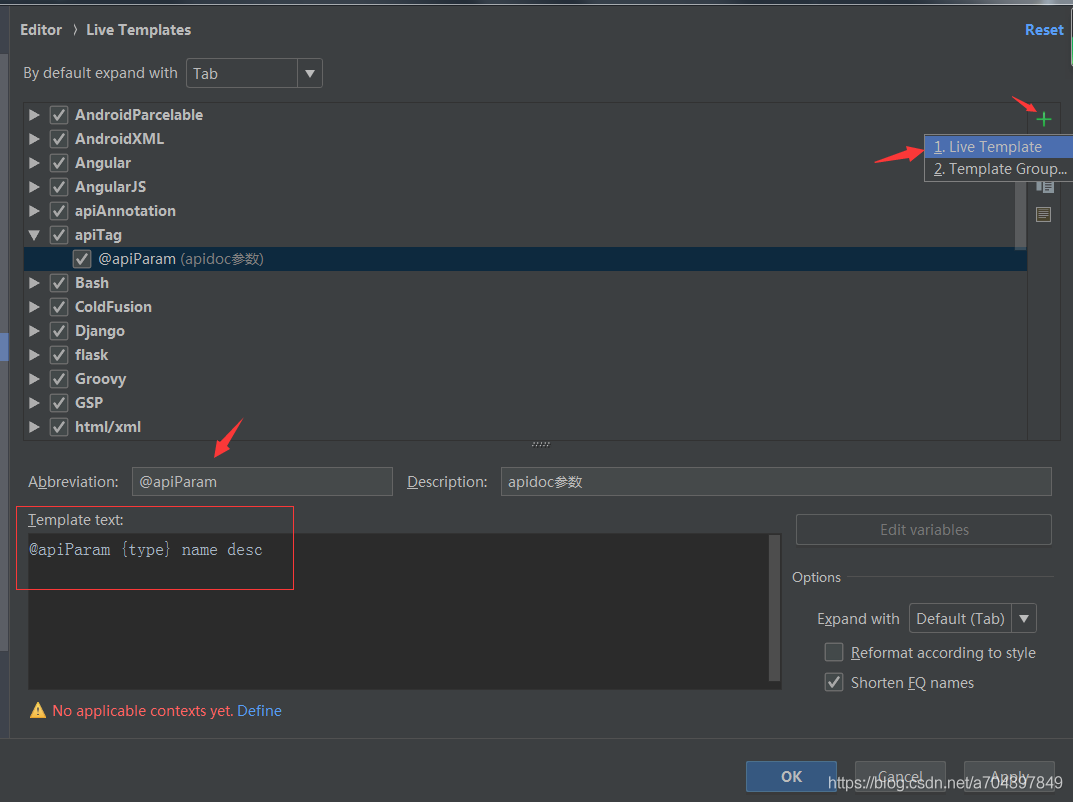Viewport: 1073px width, 802px height.
Task: Click the Cancel button
Action: [x=900, y=776]
